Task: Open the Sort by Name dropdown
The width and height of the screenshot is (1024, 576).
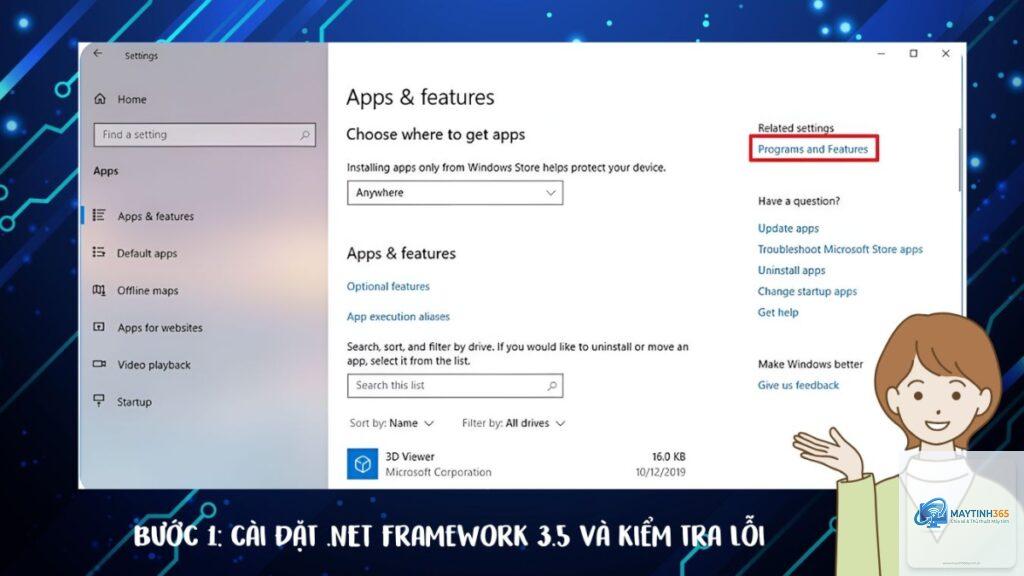Action: pyautogui.click(x=391, y=423)
